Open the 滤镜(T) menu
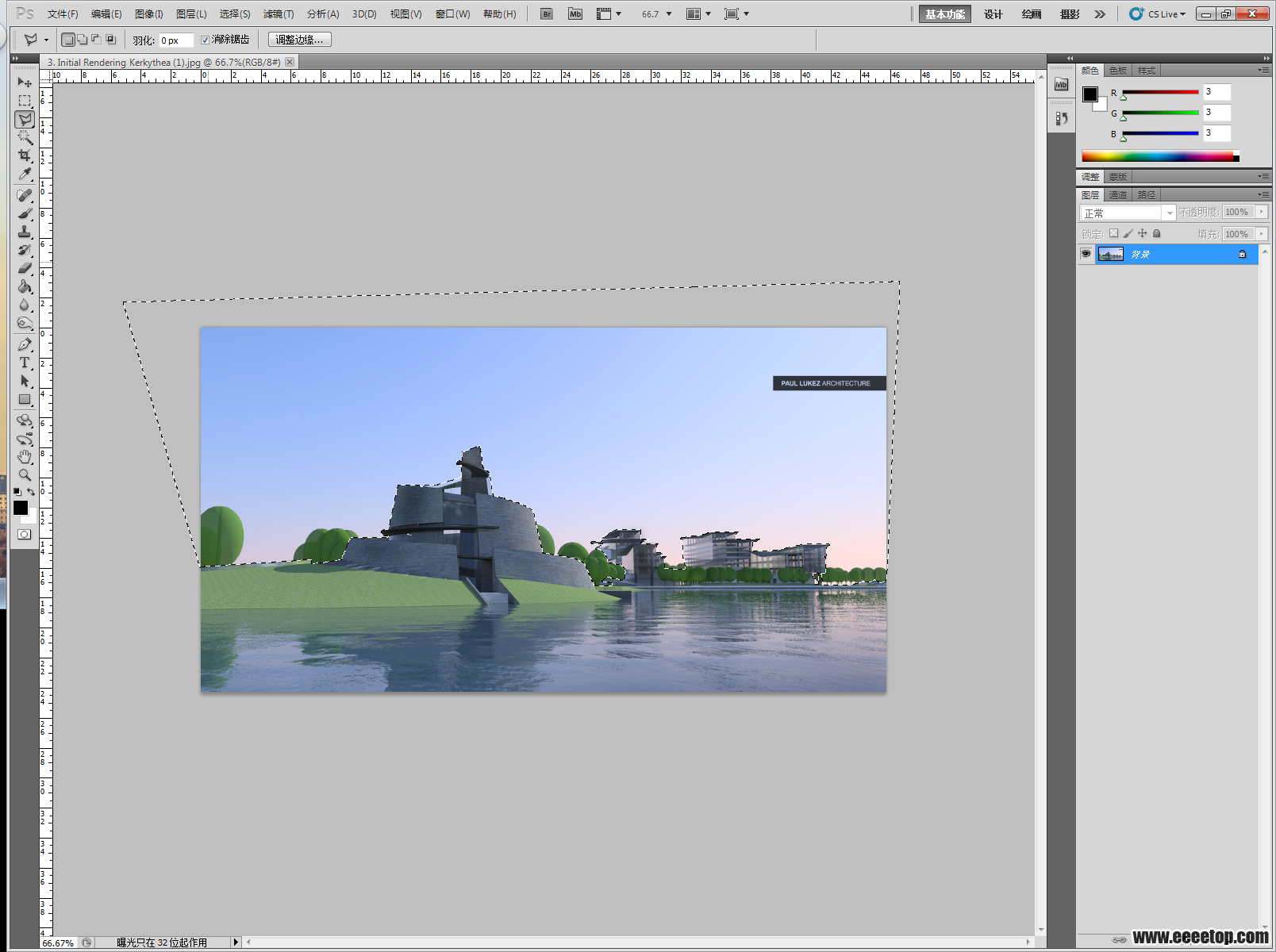This screenshot has height=952, width=1276. point(279,14)
